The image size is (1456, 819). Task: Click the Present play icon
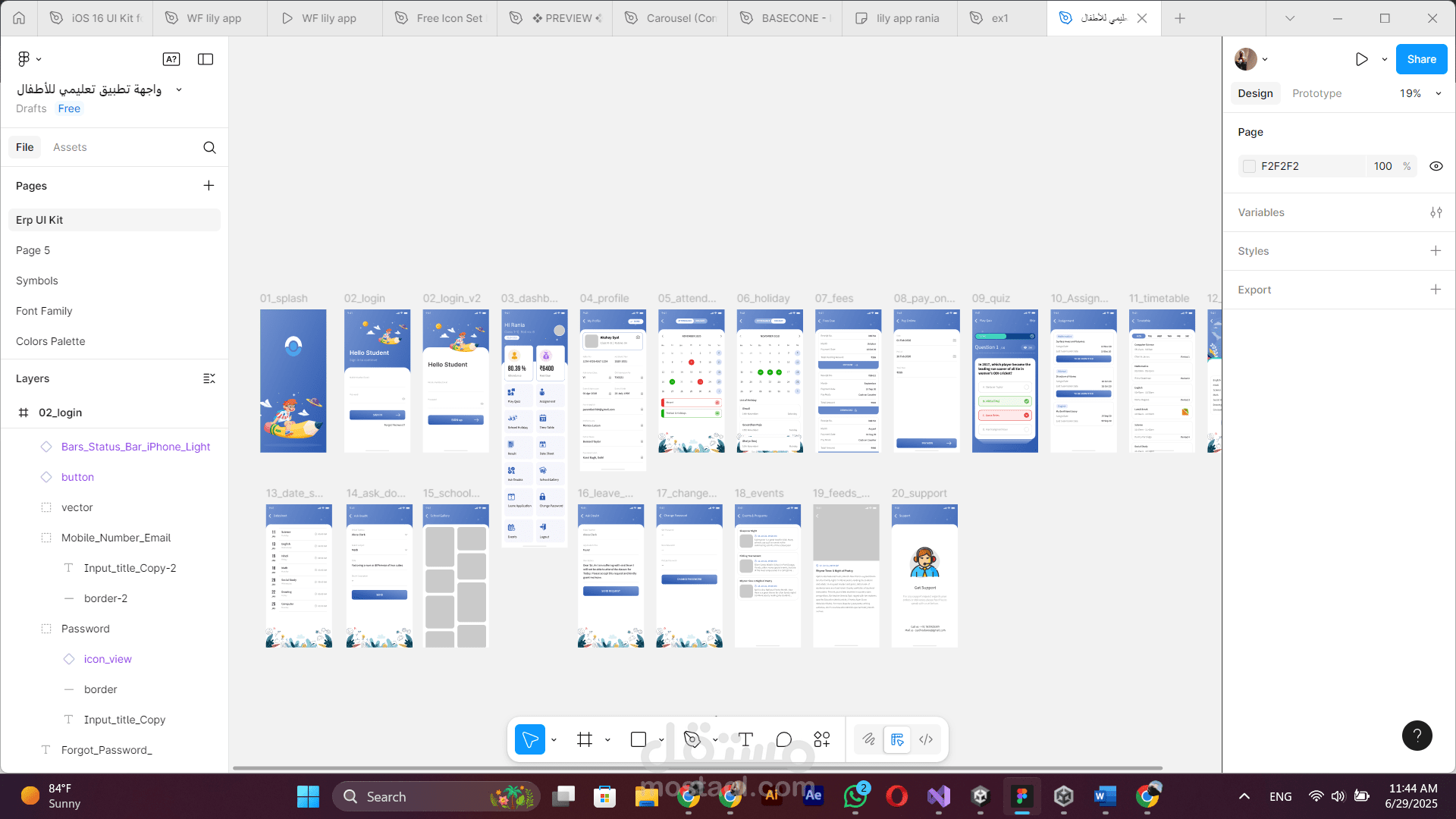point(1362,59)
